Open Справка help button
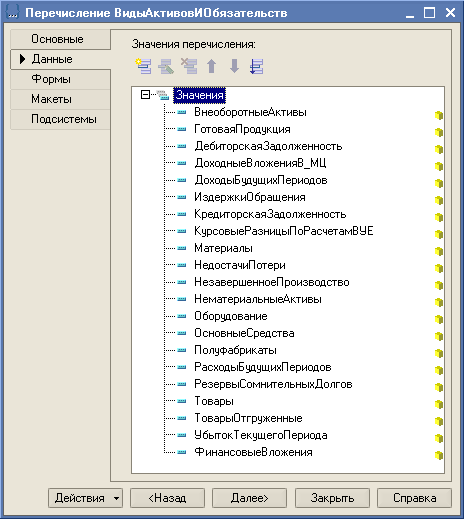 pos(414,498)
